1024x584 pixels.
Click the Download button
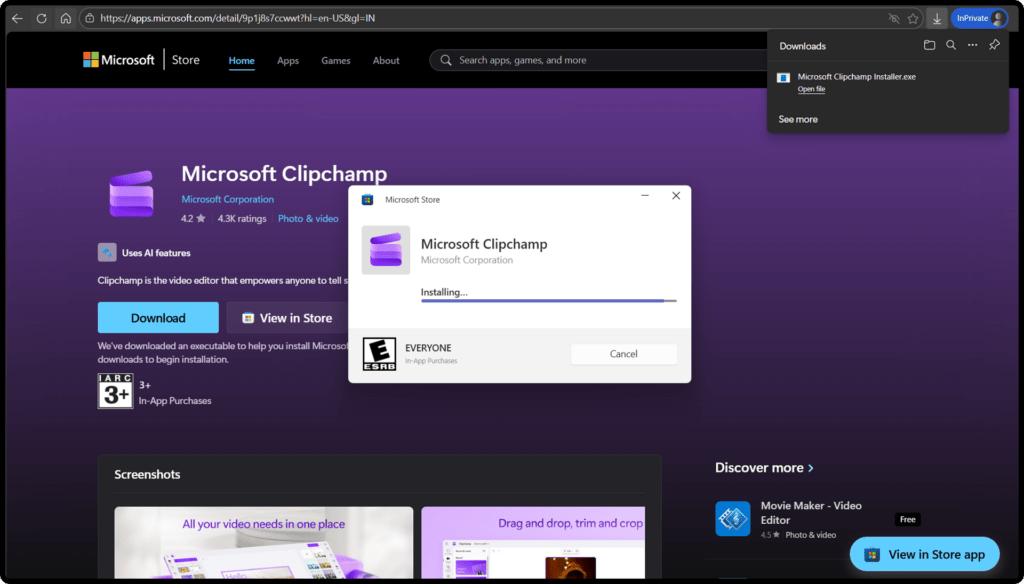click(158, 317)
